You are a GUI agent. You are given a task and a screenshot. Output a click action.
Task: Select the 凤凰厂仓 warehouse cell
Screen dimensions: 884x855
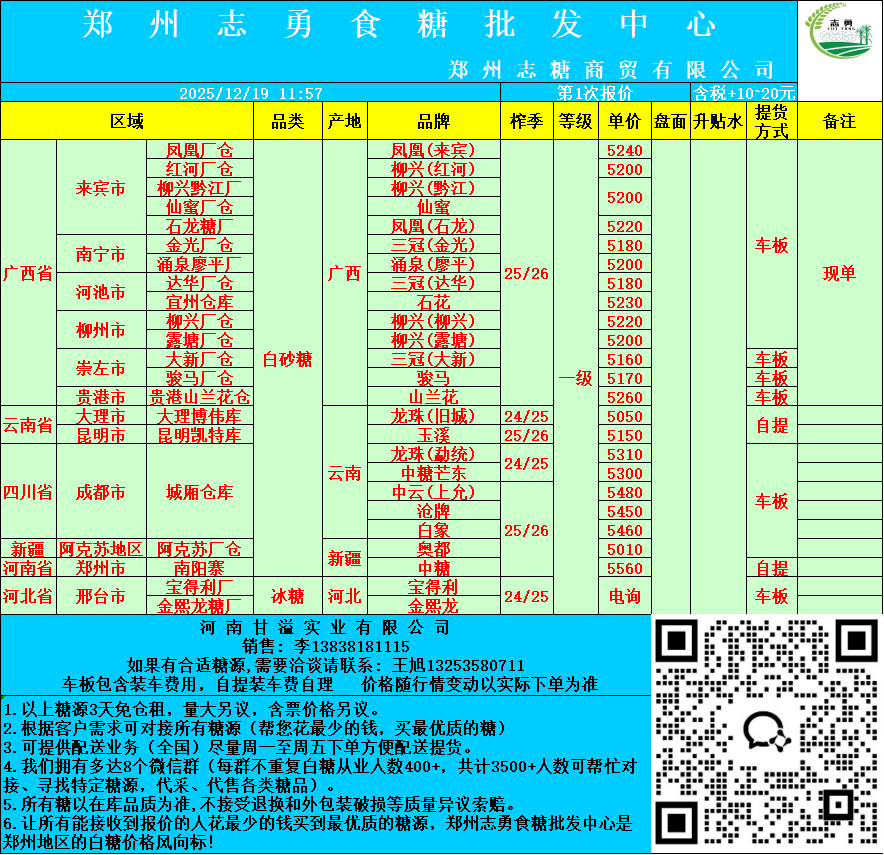click(199, 150)
